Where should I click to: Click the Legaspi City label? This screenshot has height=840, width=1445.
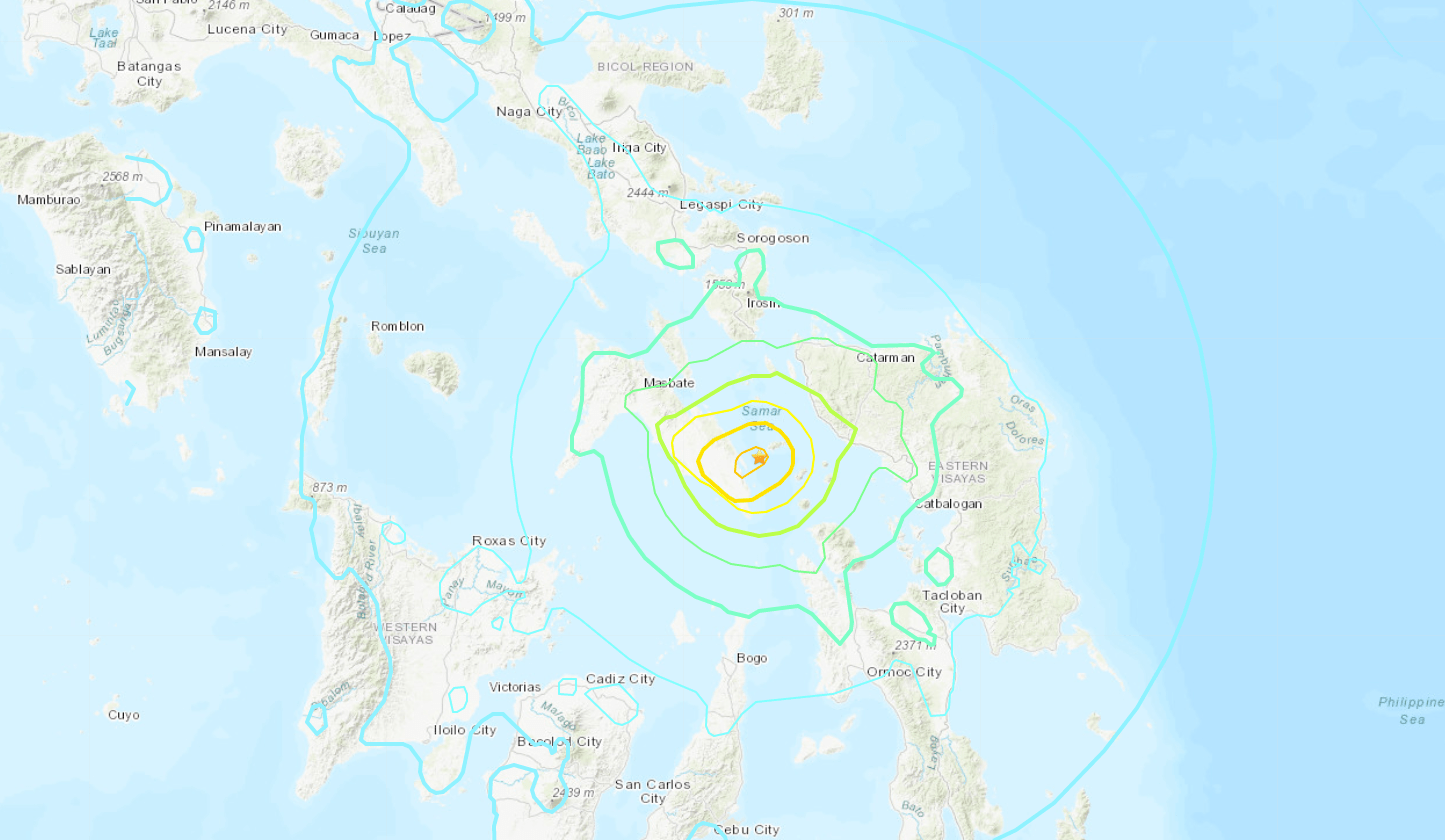pos(721,205)
